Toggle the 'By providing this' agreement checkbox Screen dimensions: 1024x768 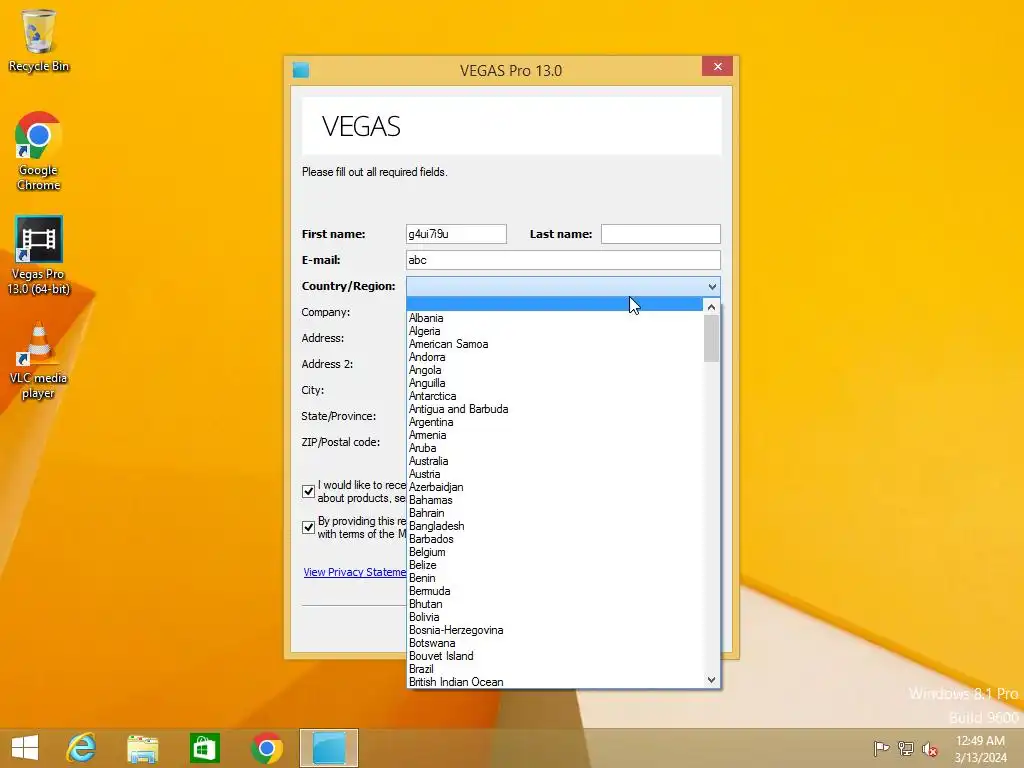click(x=308, y=527)
